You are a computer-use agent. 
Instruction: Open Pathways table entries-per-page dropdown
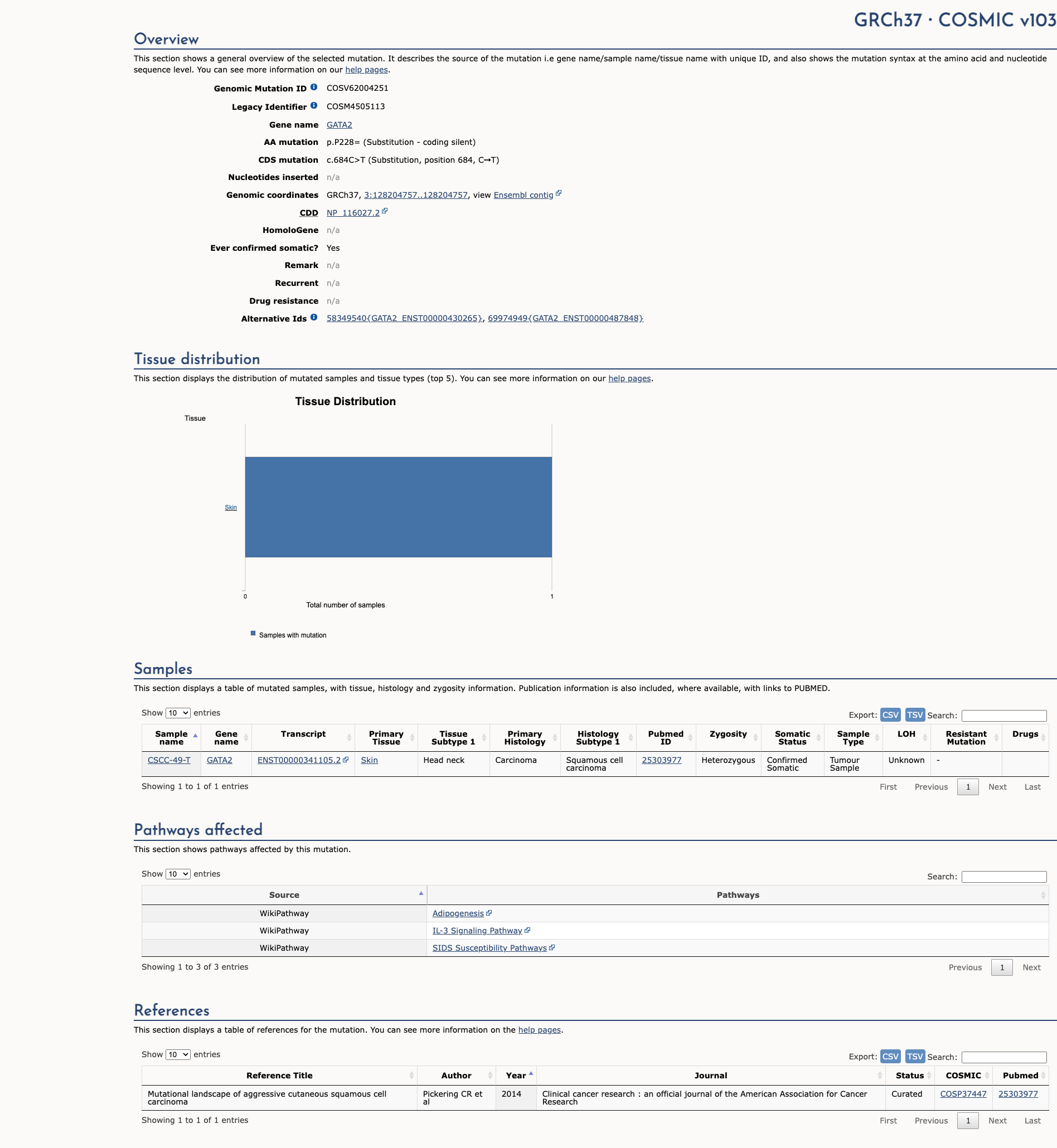pyautogui.click(x=178, y=874)
